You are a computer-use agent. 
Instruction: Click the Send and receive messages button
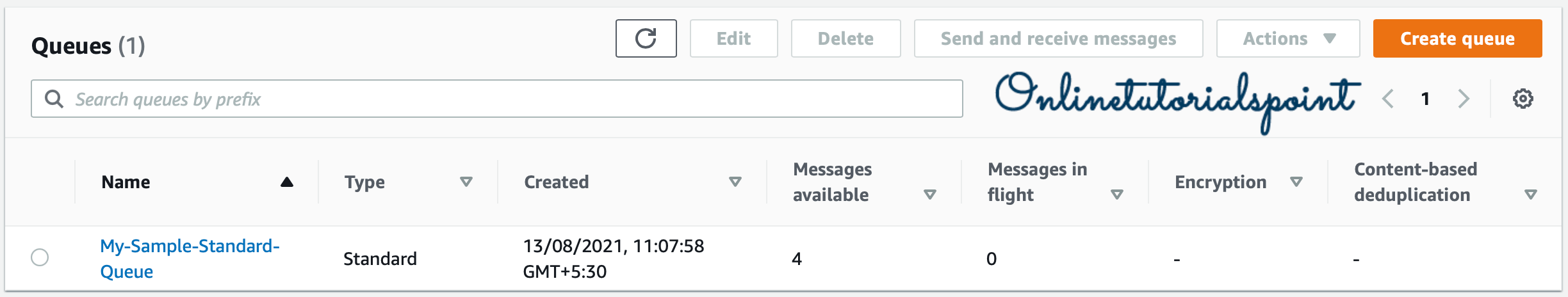(1058, 38)
